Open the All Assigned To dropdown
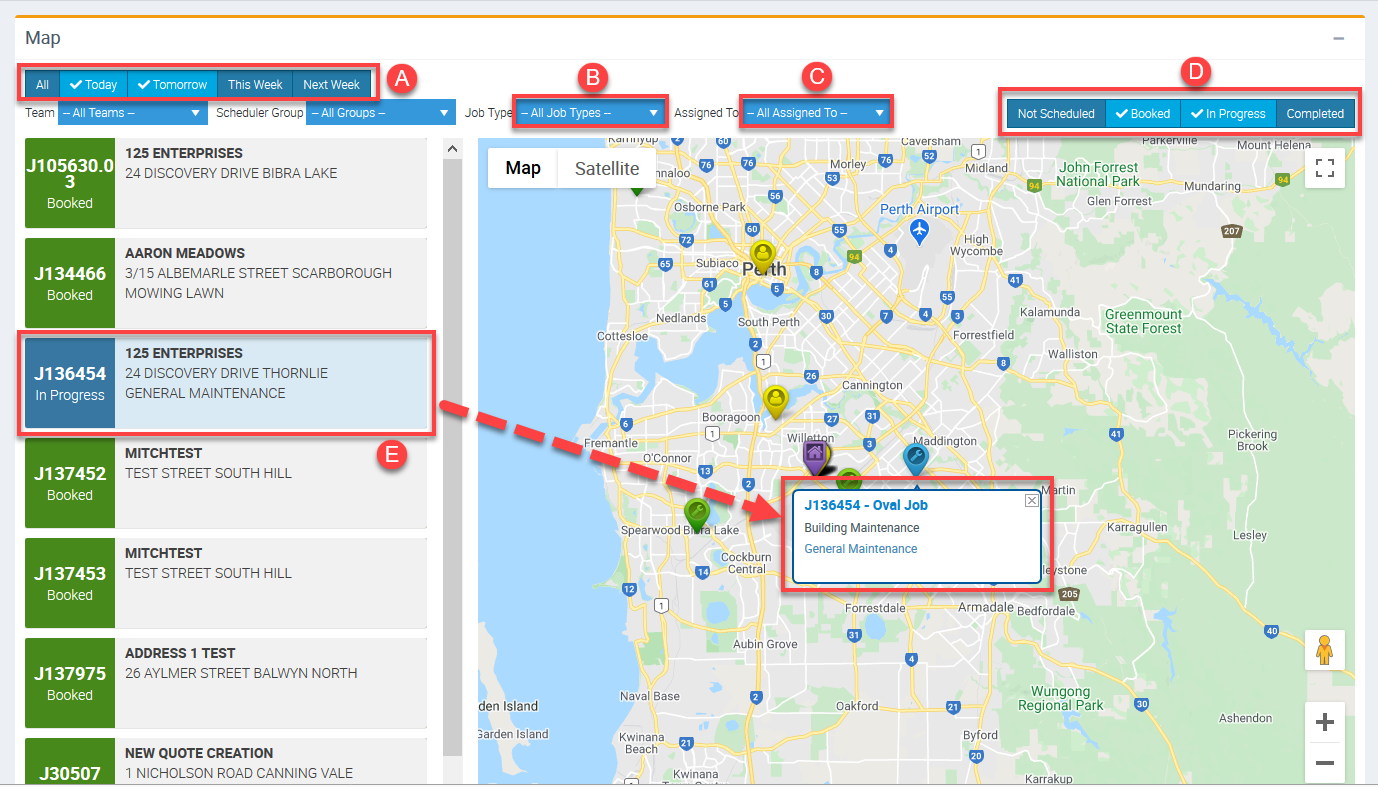 [x=815, y=113]
